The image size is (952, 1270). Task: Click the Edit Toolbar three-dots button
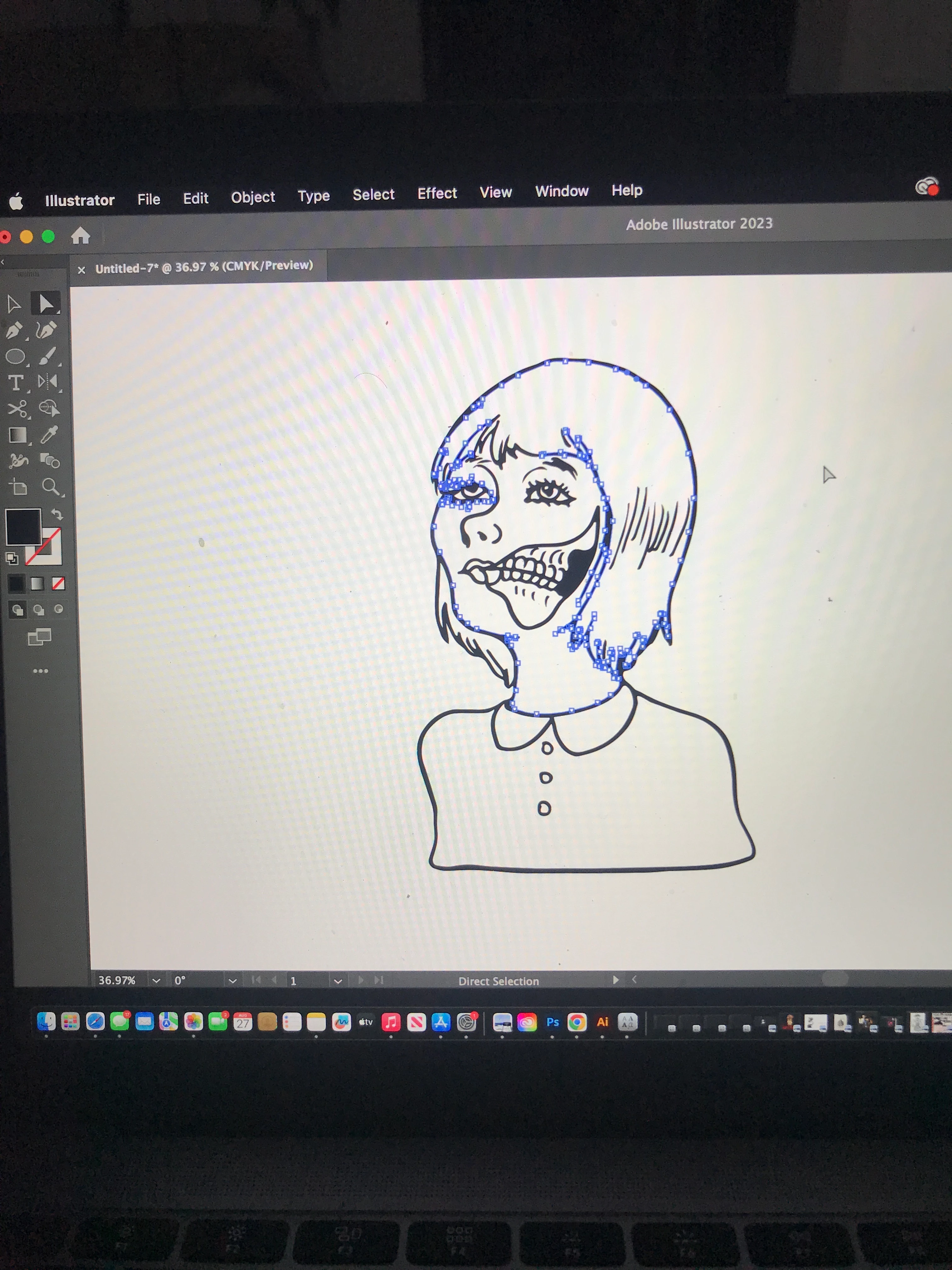click(x=40, y=671)
